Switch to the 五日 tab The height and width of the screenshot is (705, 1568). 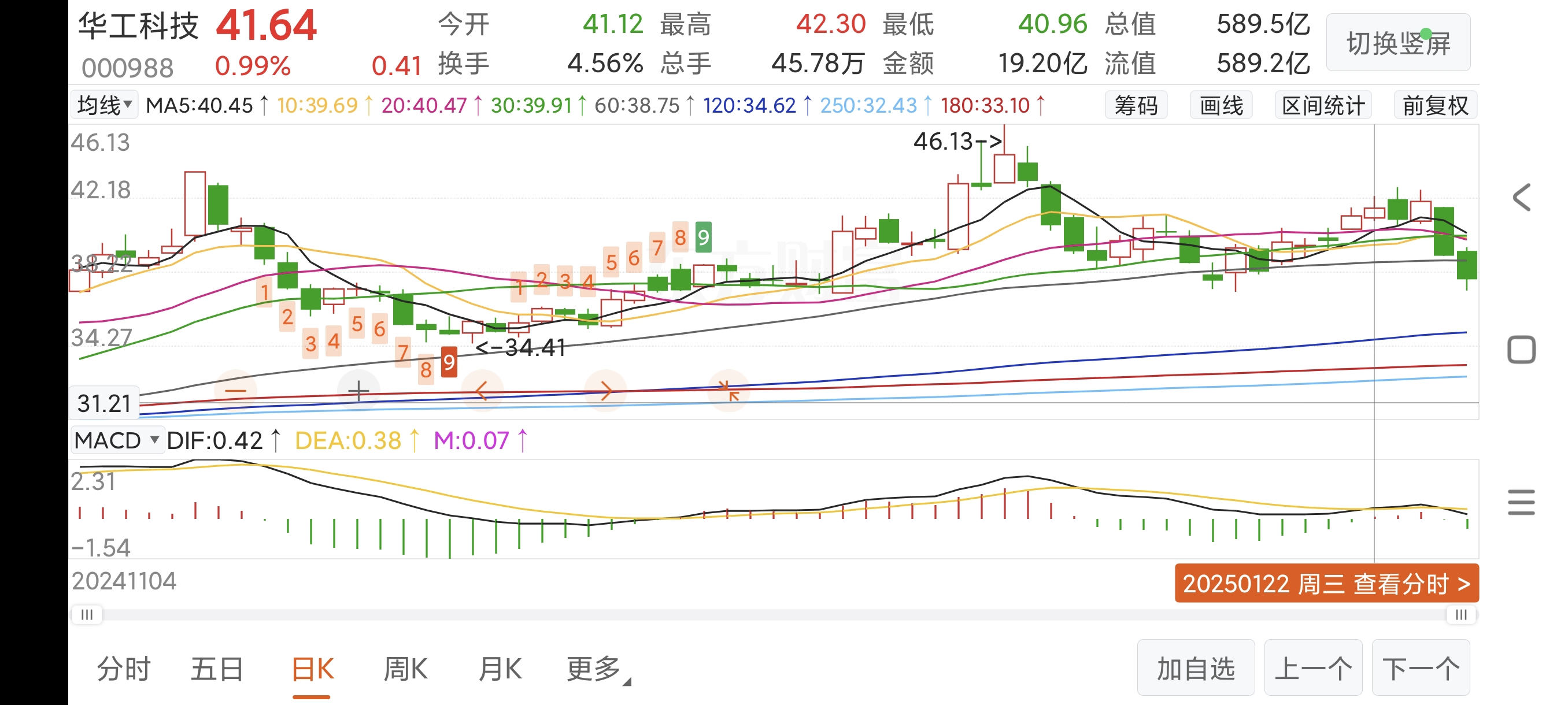(217, 669)
